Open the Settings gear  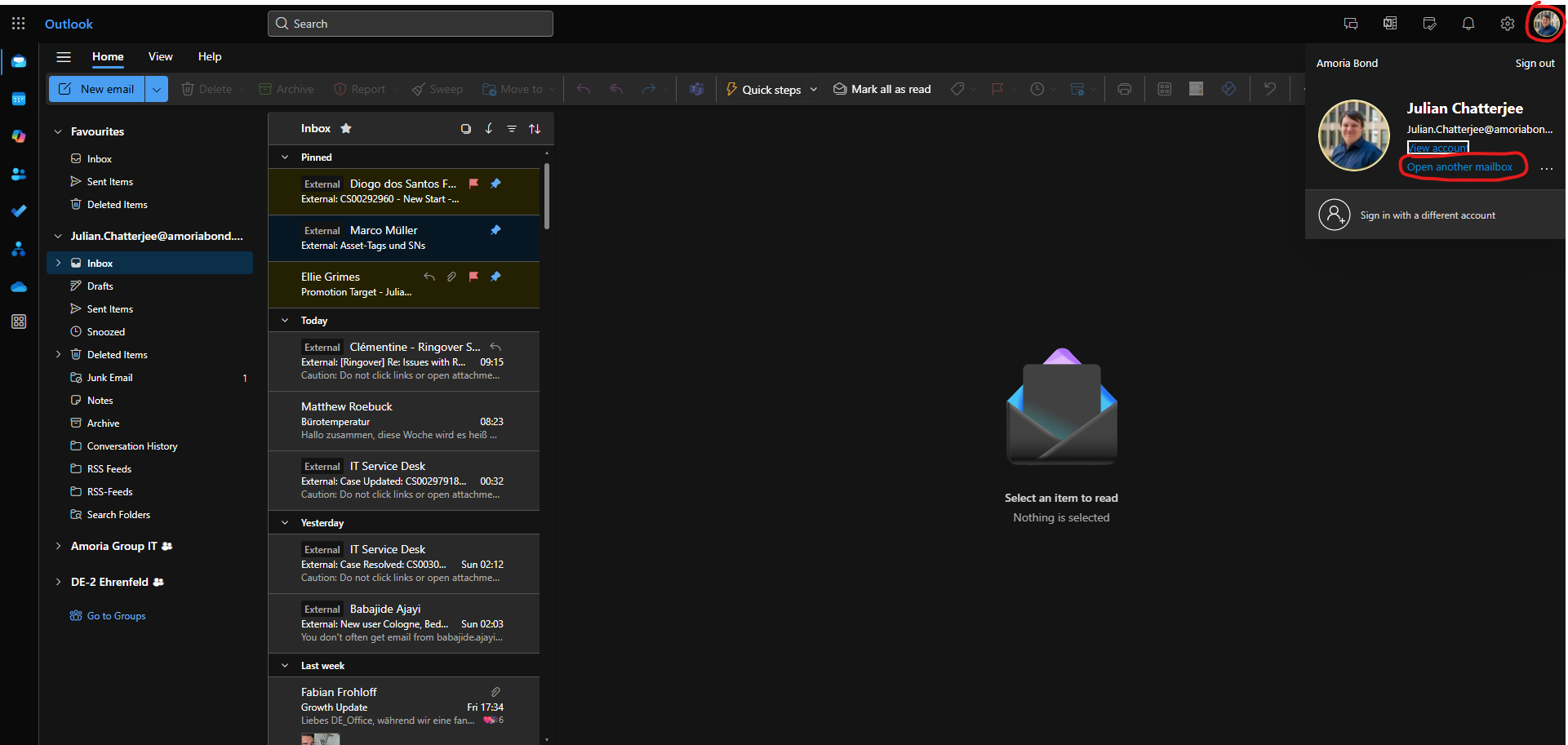coord(1508,24)
